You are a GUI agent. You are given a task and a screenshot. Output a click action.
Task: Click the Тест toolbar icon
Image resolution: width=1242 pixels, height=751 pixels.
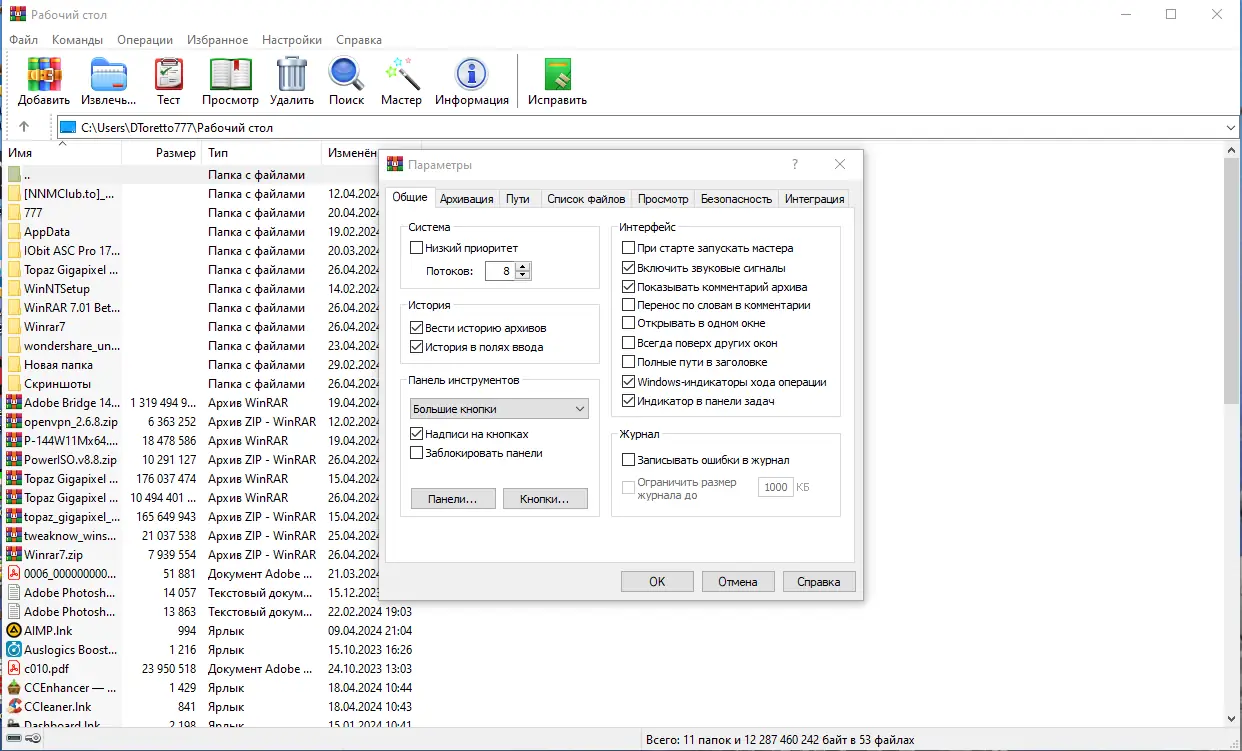coord(169,74)
